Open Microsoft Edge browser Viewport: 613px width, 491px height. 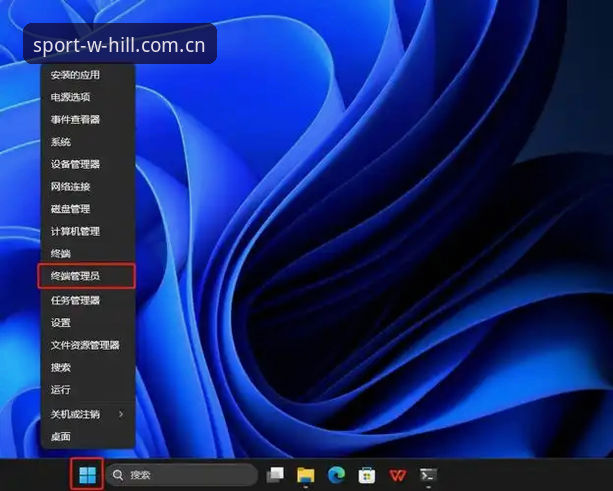point(336,475)
